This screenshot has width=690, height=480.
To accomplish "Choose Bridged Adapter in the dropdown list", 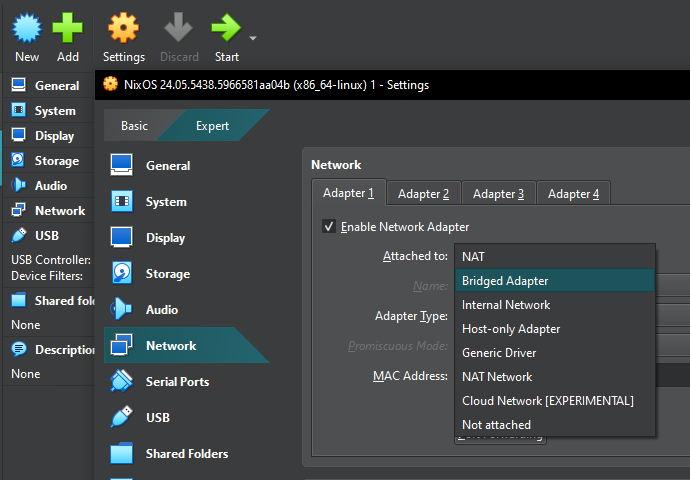I will tap(555, 281).
